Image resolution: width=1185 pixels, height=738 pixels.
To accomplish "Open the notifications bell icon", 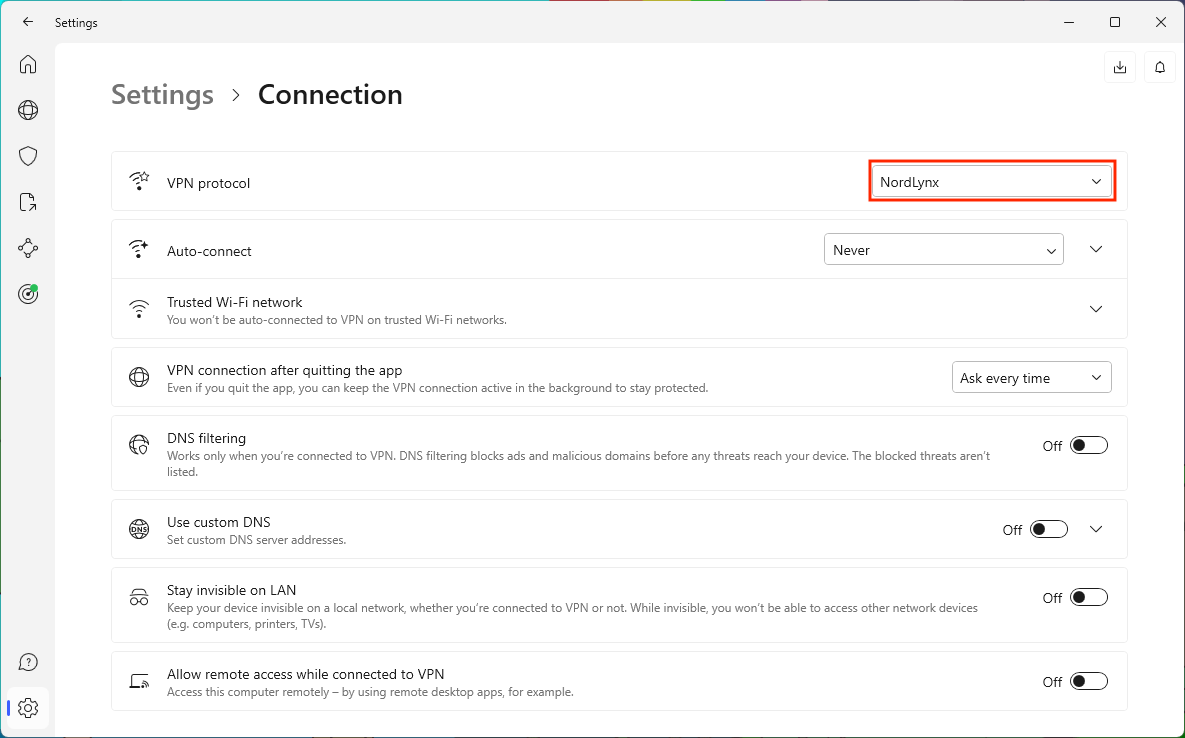I will coord(1160,67).
